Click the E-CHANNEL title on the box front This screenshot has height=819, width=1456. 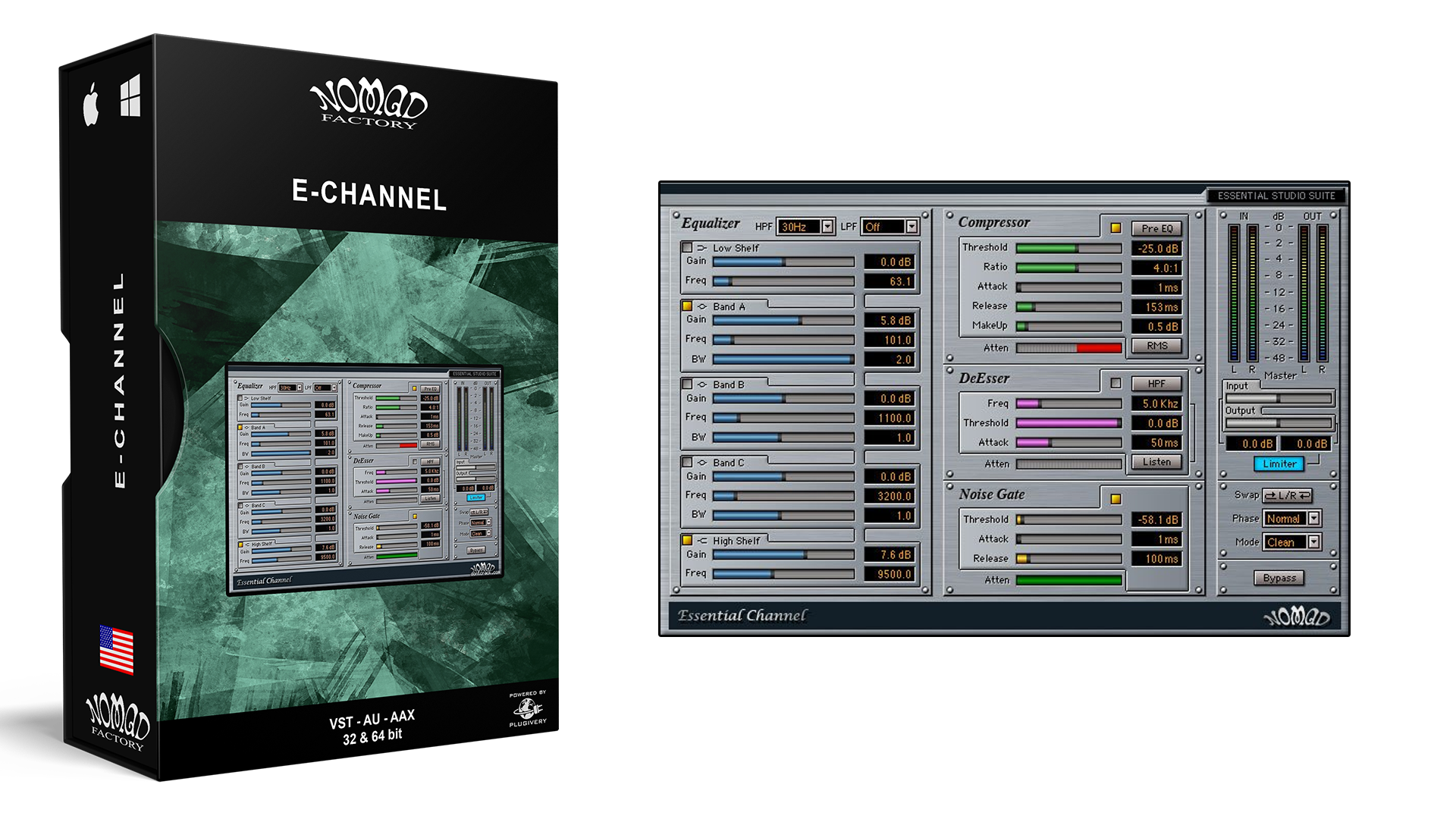(x=369, y=195)
